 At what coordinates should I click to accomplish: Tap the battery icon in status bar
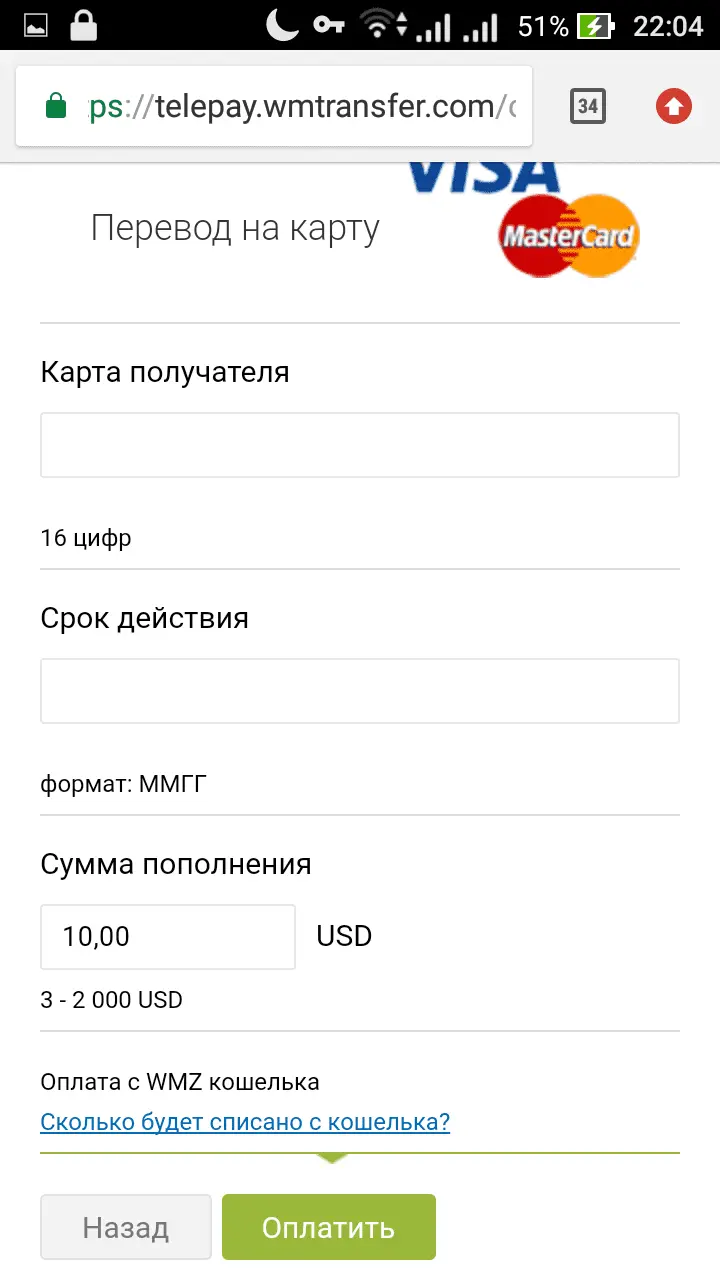point(597,26)
